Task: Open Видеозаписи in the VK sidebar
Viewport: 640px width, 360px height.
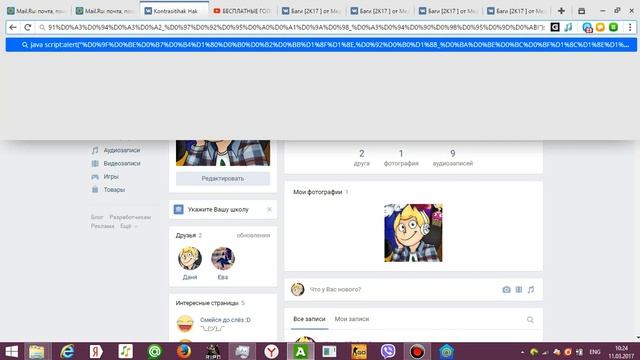Action: [x=121, y=163]
